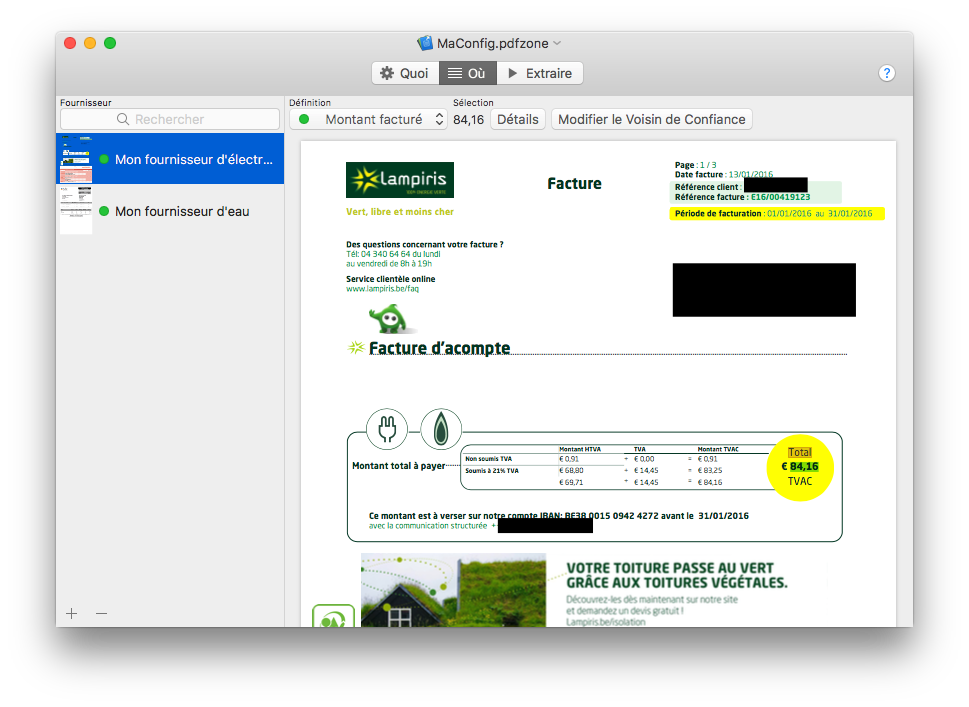Click the Rechercher search field

[169, 119]
